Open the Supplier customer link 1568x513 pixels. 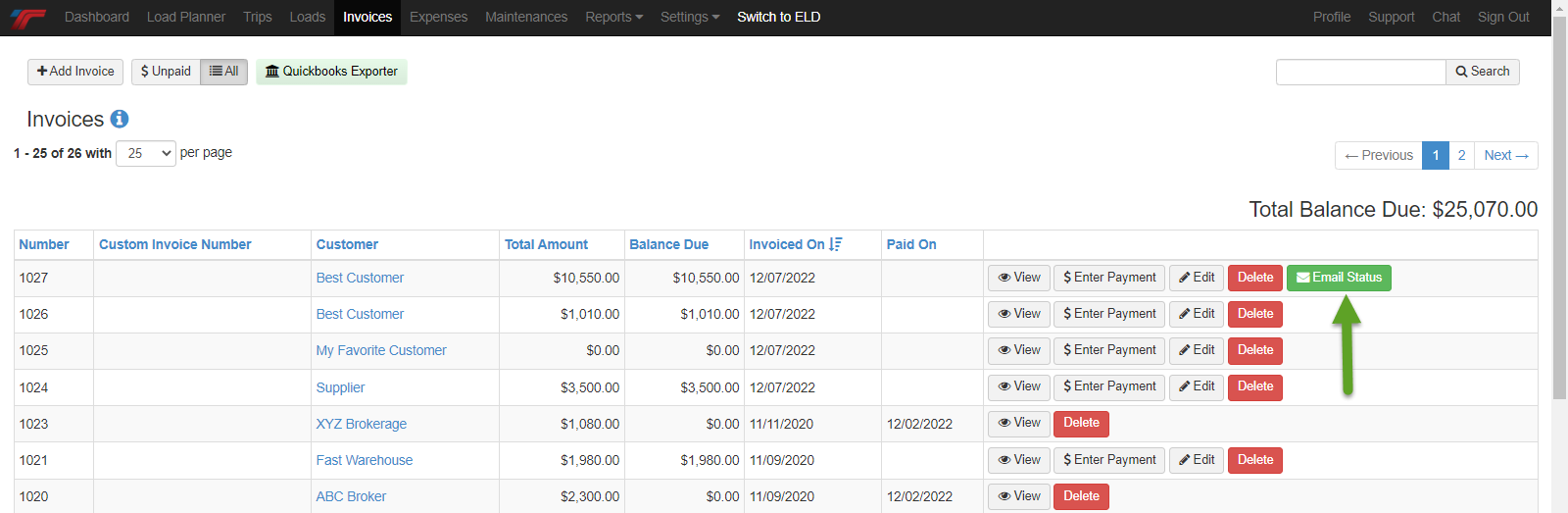coord(340,387)
